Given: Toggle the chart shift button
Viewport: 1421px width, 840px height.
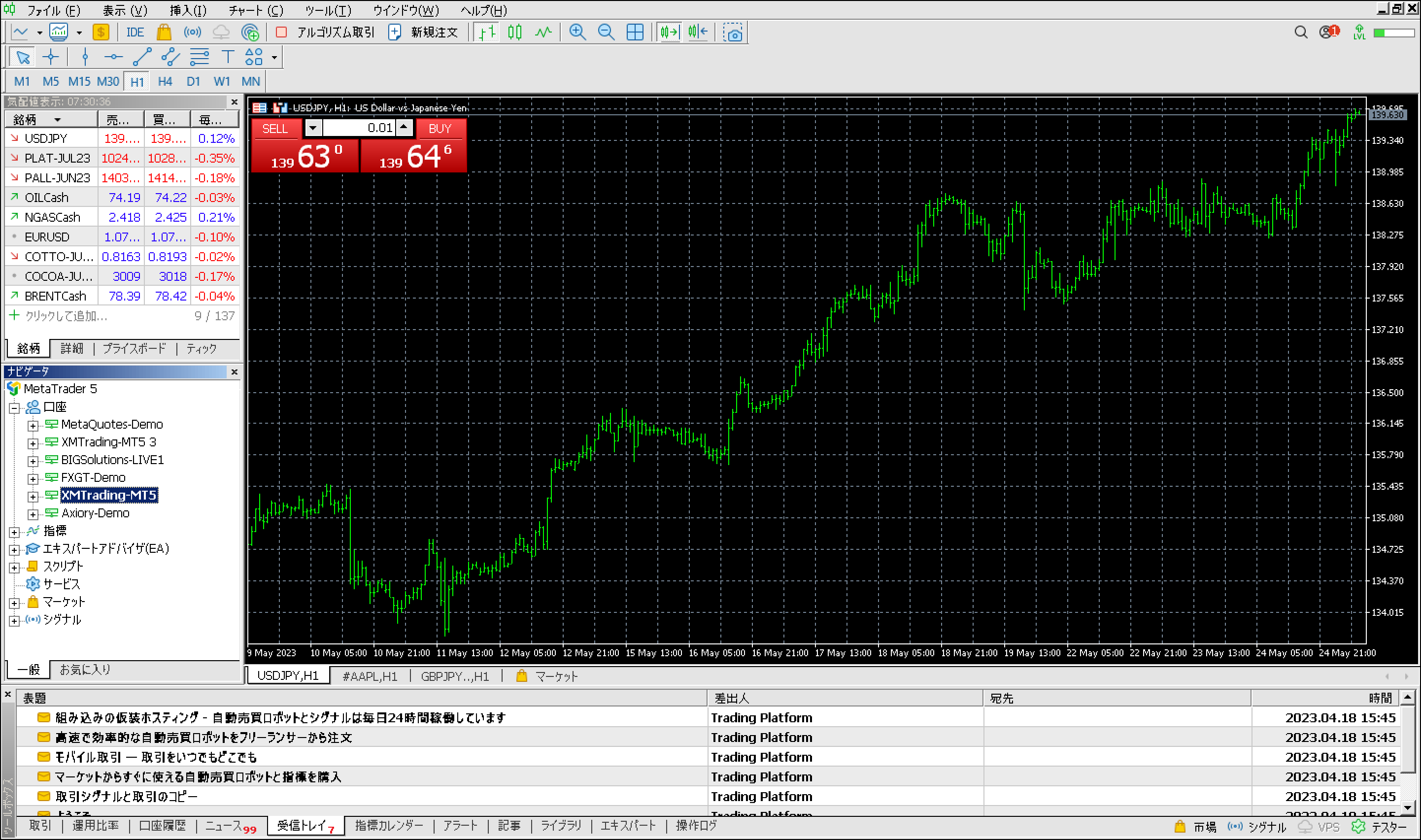Looking at the screenshot, I should (698, 32).
